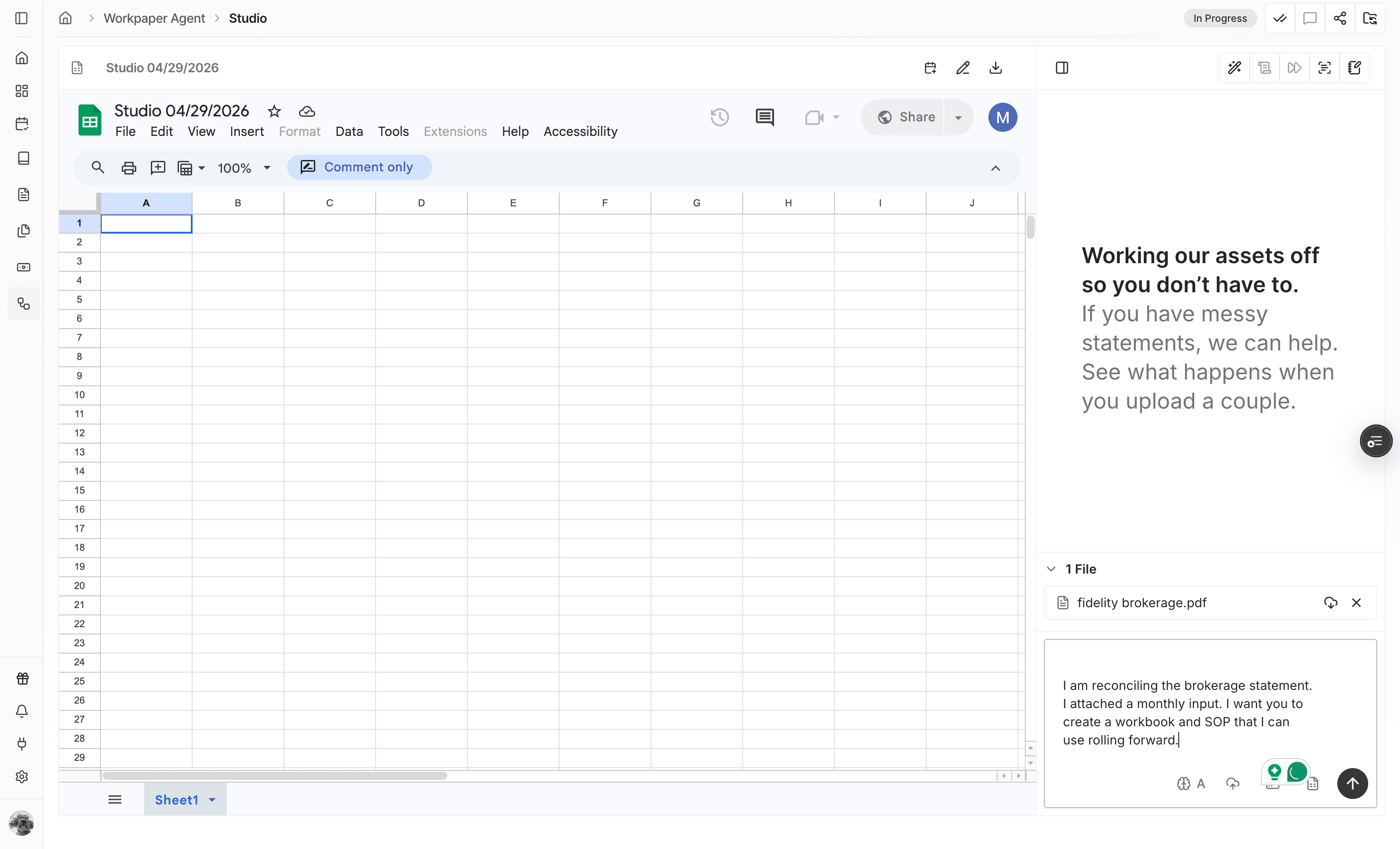Star the Studio 04/29/2026 spreadsheet
This screenshot has height=849, width=1400.
pos(274,111)
